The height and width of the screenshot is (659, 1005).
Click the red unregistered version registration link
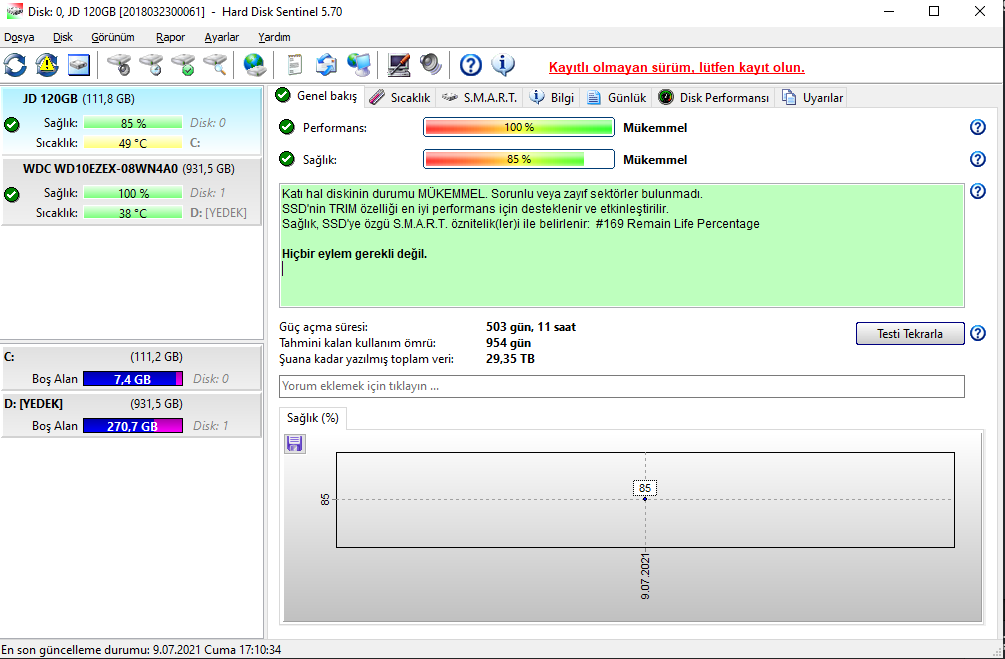[677, 67]
